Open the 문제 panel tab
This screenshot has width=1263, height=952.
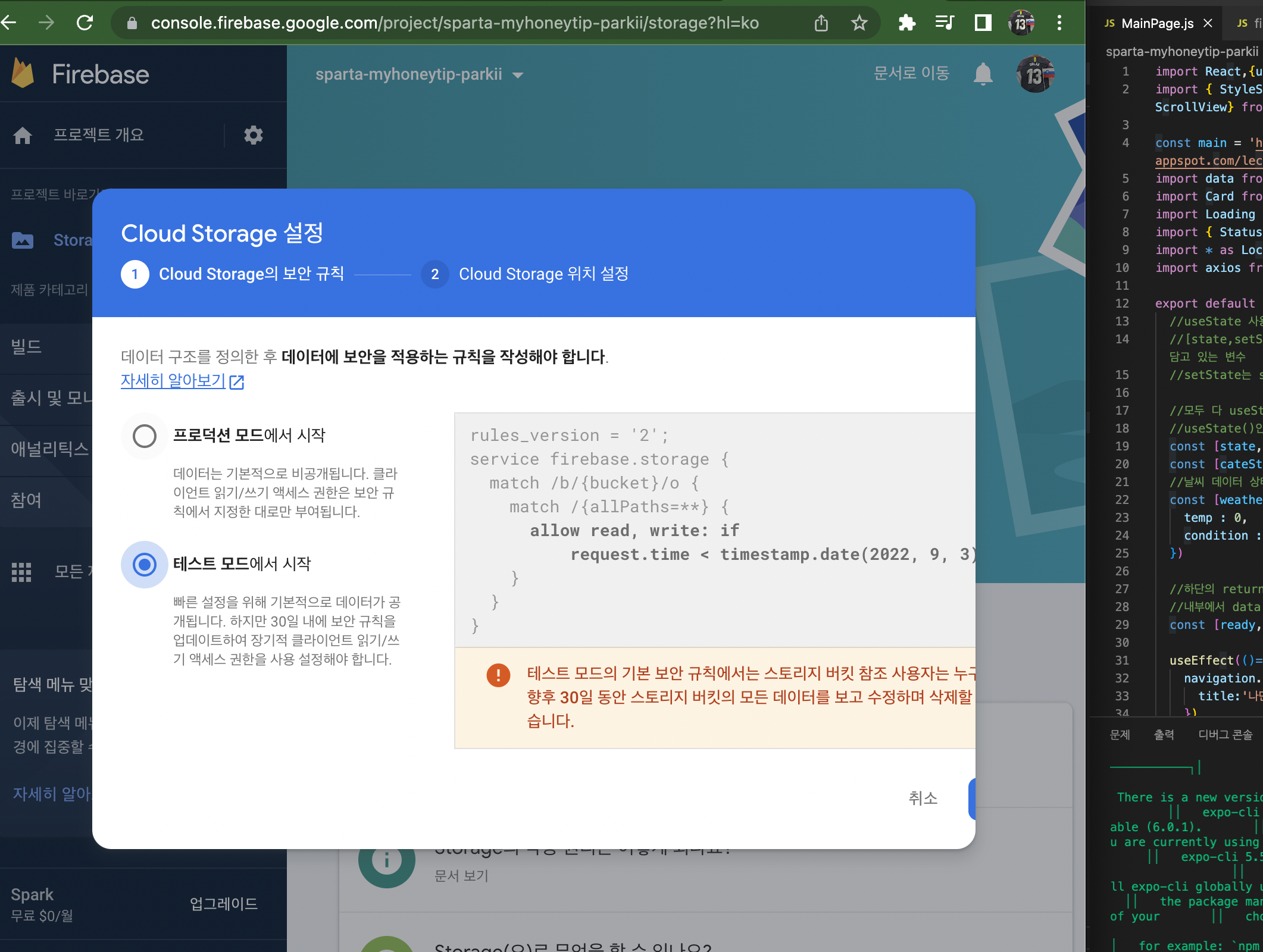coord(1120,734)
